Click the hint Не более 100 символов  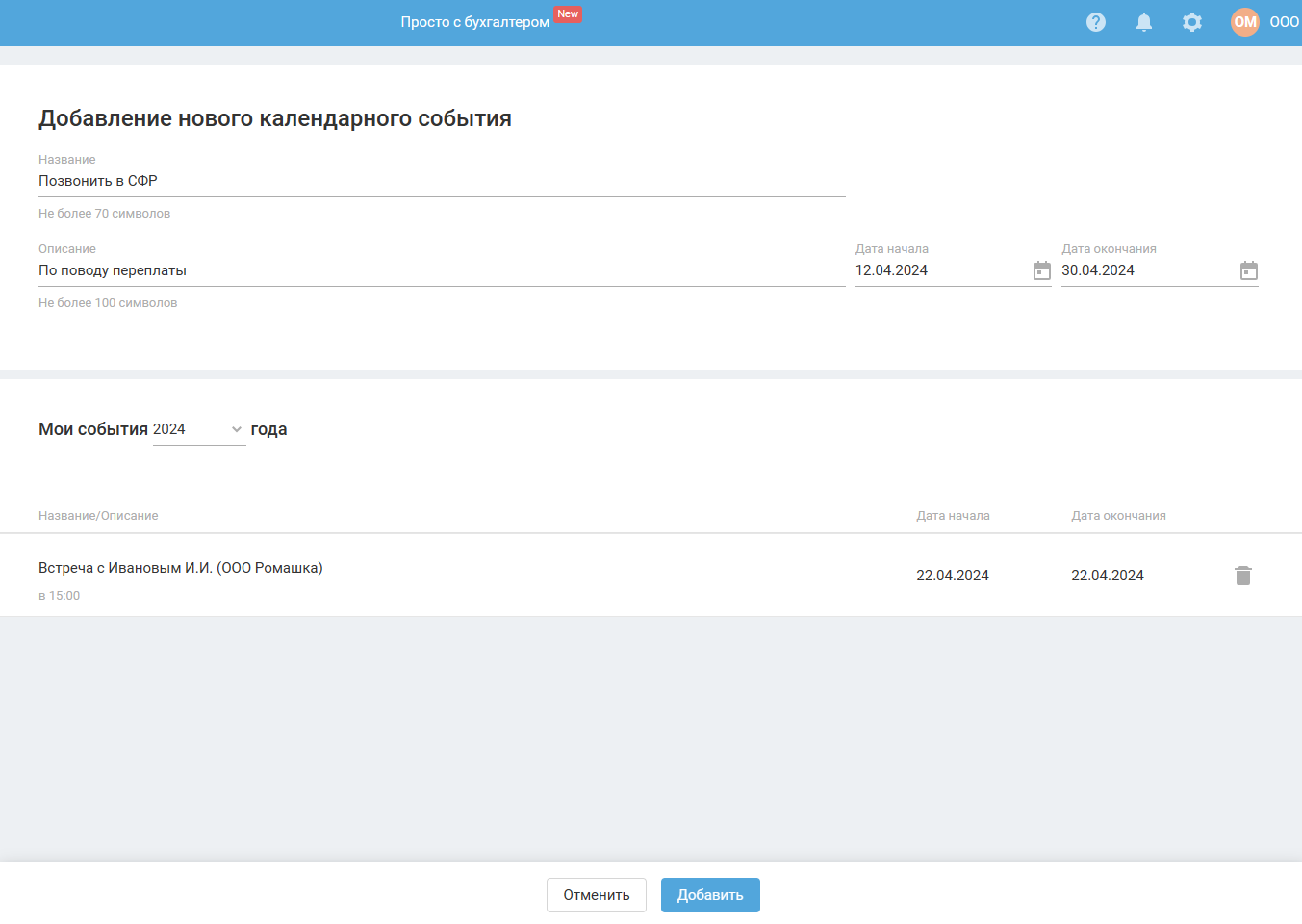click(108, 303)
